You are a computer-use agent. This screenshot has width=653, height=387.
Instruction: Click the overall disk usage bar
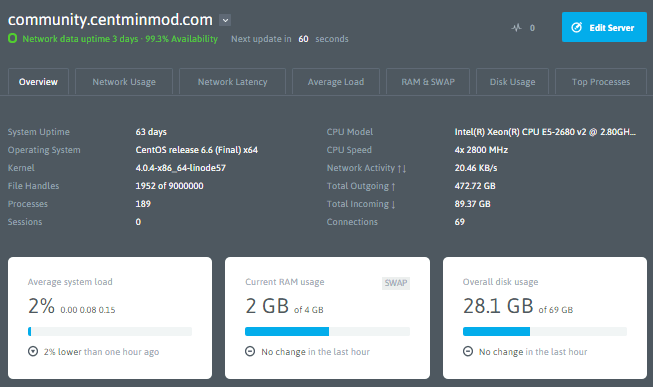tap(545, 332)
